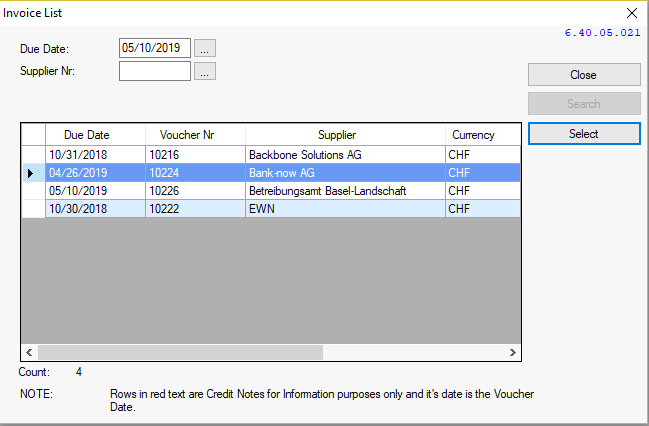Click the Invoice List window title
The height and width of the screenshot is (426, 649).
point(32,13)
